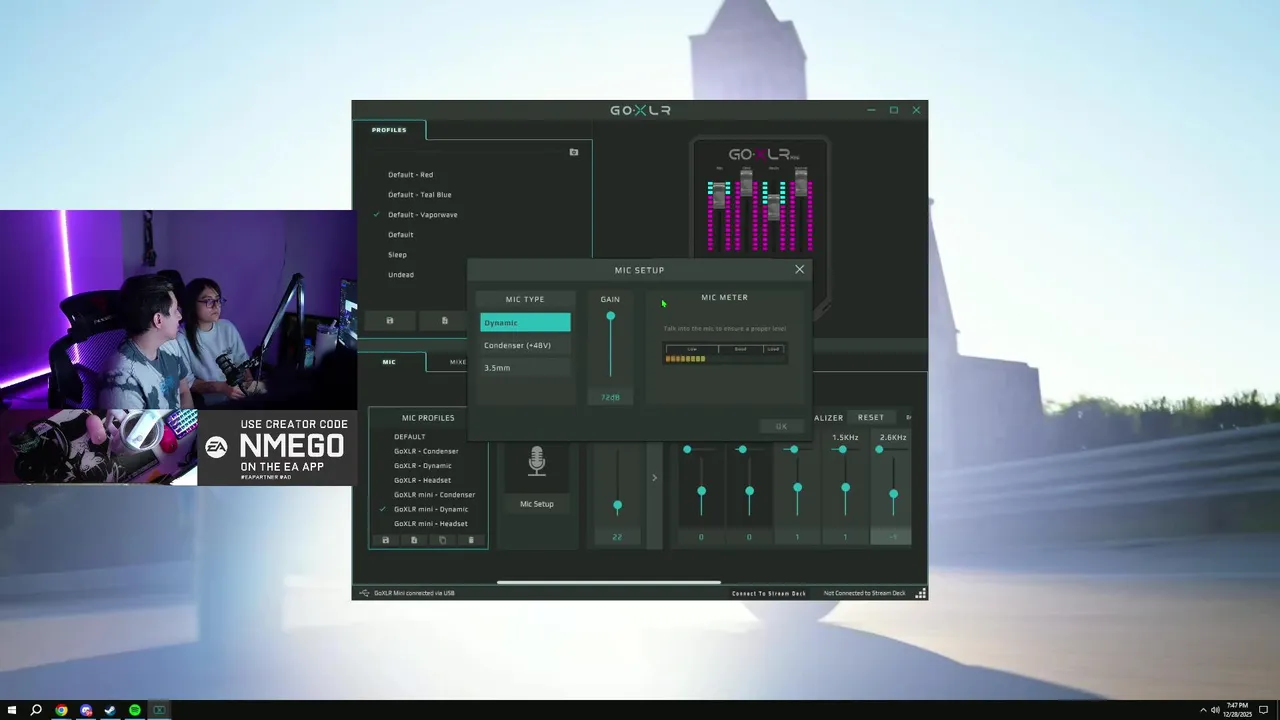Click the USB connection icon in the status bar
This screenshot has height=720, width=1280.
pyautogui.click(x=364, y=593)
